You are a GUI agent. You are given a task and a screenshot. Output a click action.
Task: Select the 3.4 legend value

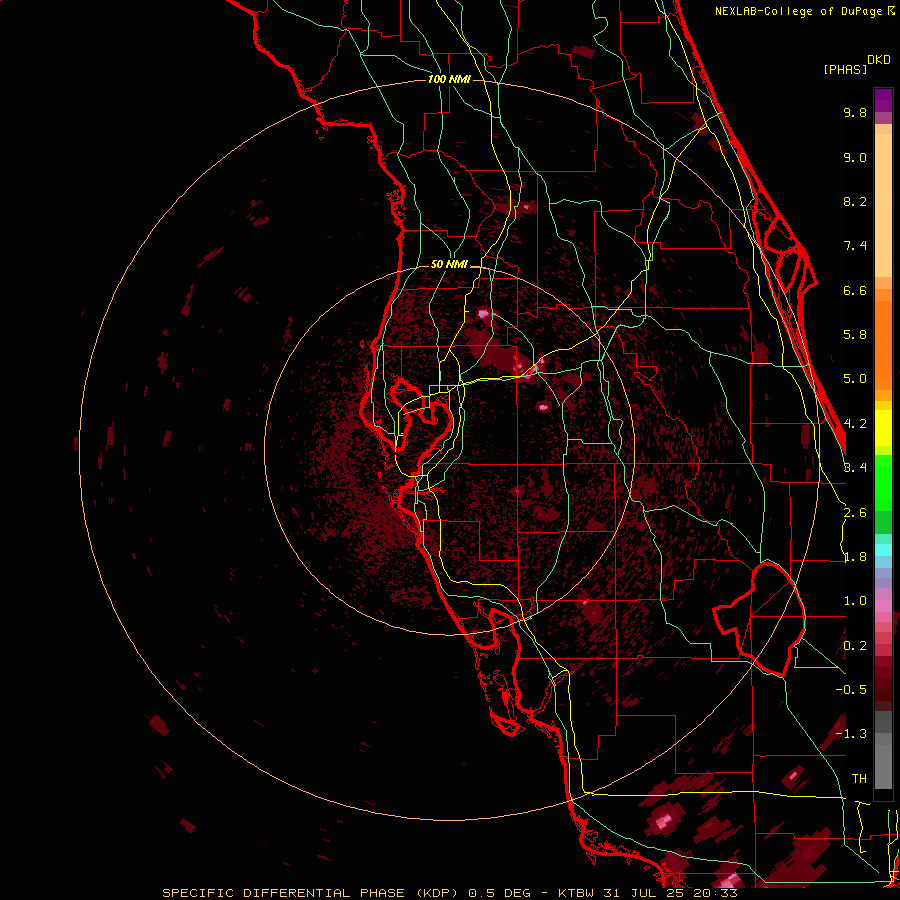pyautogui.click(x=855, y=468)
